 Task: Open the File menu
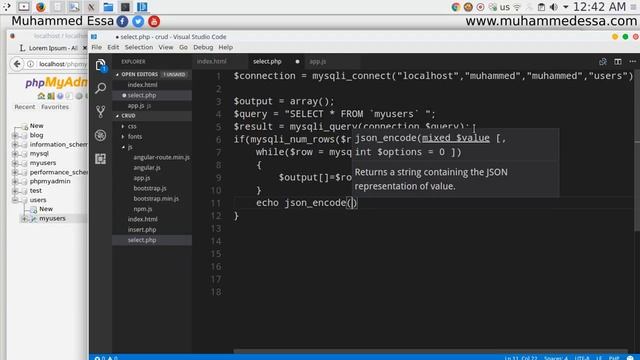[97, 47]
